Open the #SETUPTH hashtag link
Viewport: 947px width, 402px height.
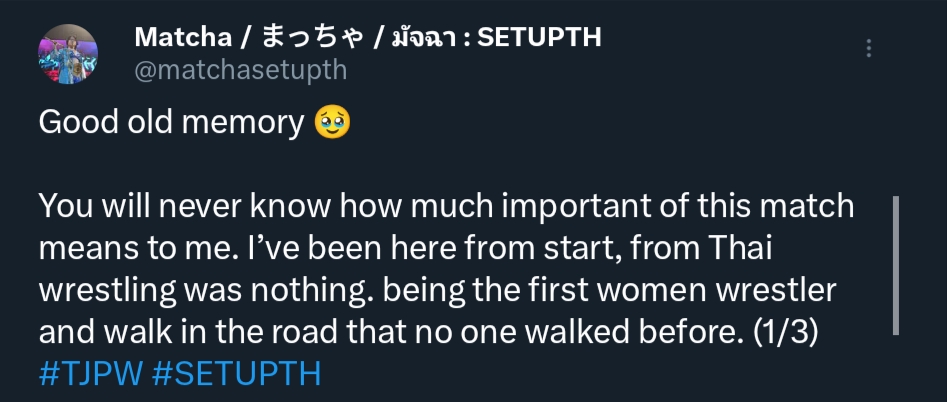[x=237, y=374]
